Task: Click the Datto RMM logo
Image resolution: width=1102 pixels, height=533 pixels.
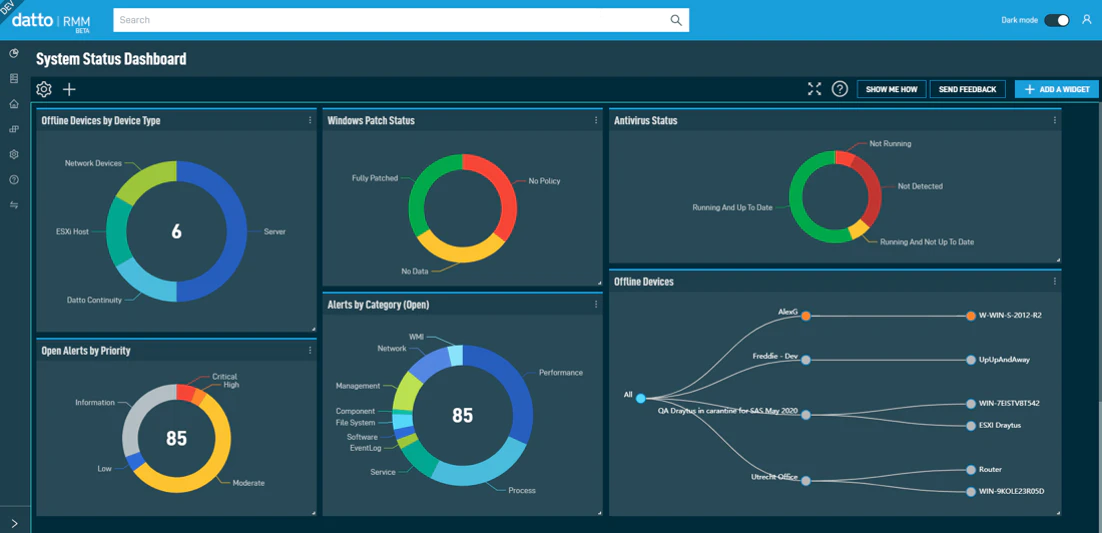Action: 51,20
